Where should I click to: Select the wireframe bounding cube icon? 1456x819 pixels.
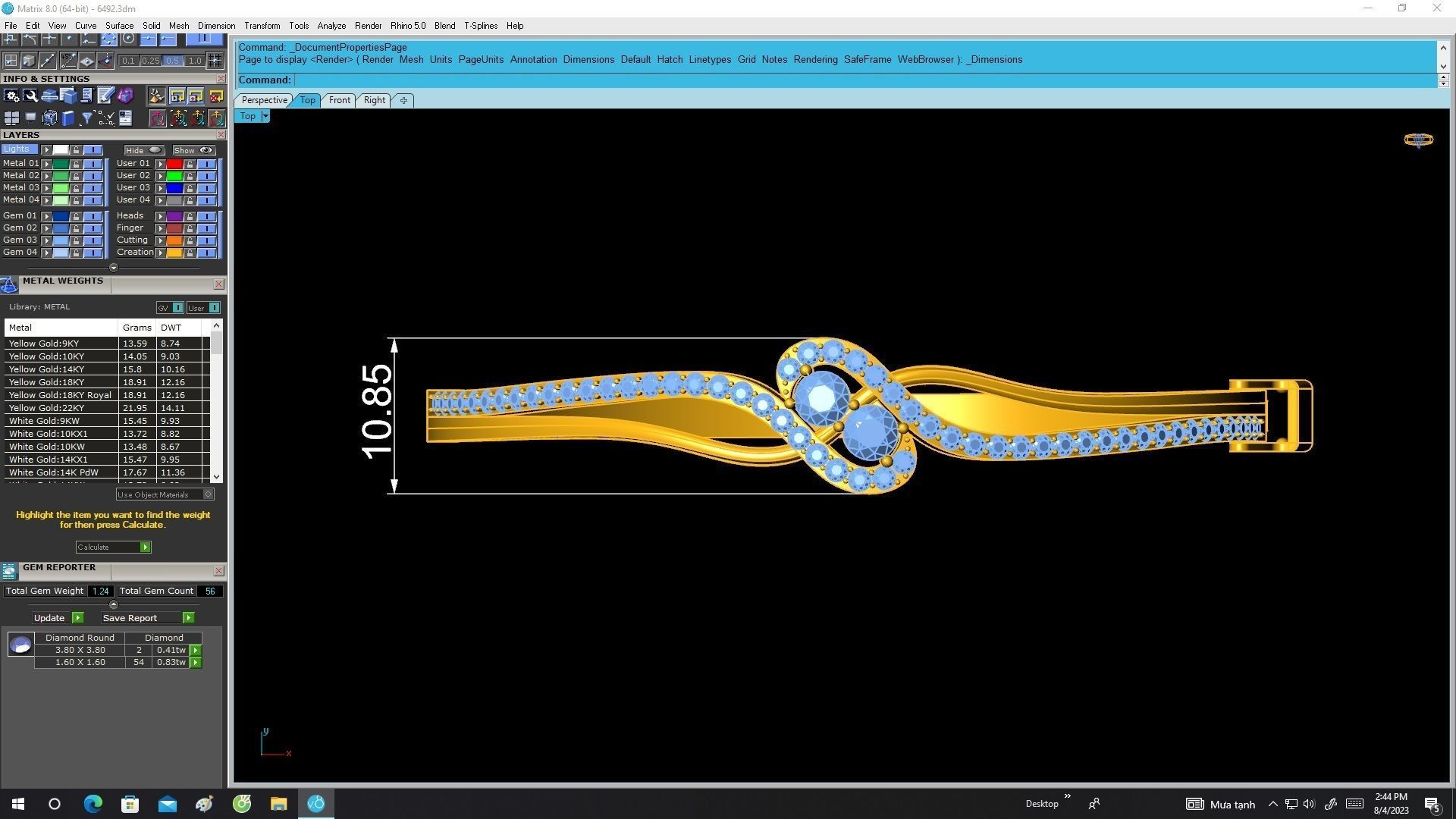pyautogui.click(x=50, y=118)
